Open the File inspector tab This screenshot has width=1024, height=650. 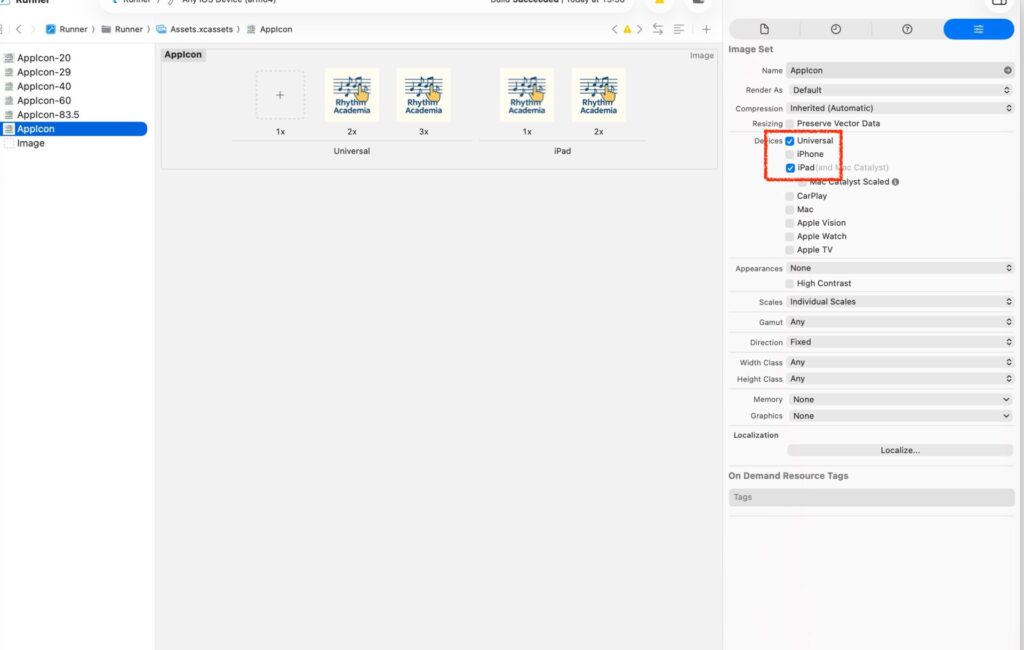point(764,29)
